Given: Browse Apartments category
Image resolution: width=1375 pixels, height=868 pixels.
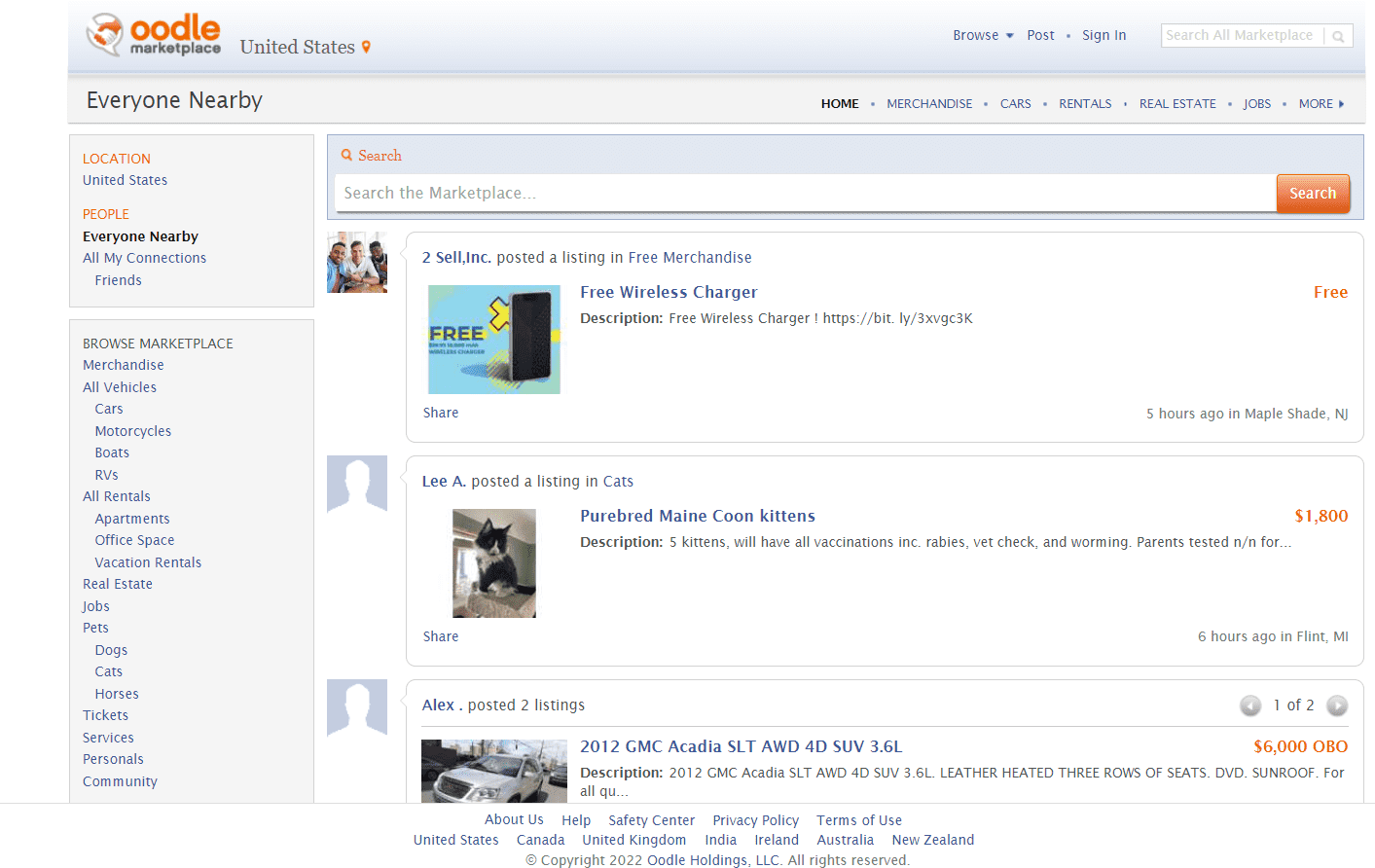Looking at the screenshot, I should coord(132,519).
